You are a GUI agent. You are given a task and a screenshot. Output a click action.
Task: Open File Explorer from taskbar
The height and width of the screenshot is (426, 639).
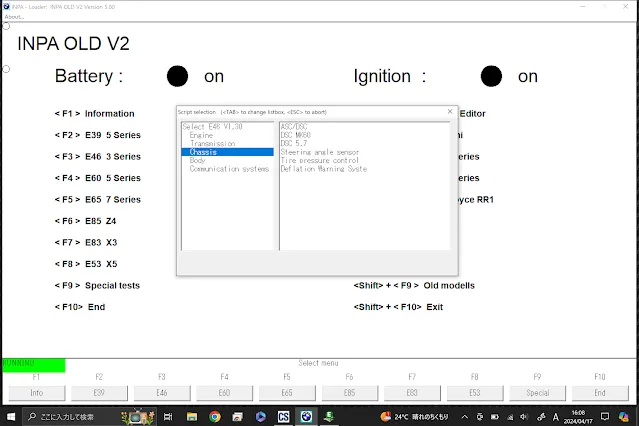(x=192, y=417)
